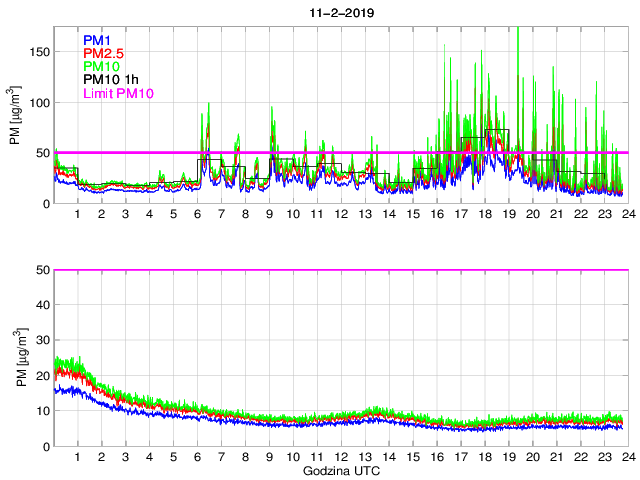
Task: Click the magenta Limit PM10 legend label
Action: click(x=119, y=94)
